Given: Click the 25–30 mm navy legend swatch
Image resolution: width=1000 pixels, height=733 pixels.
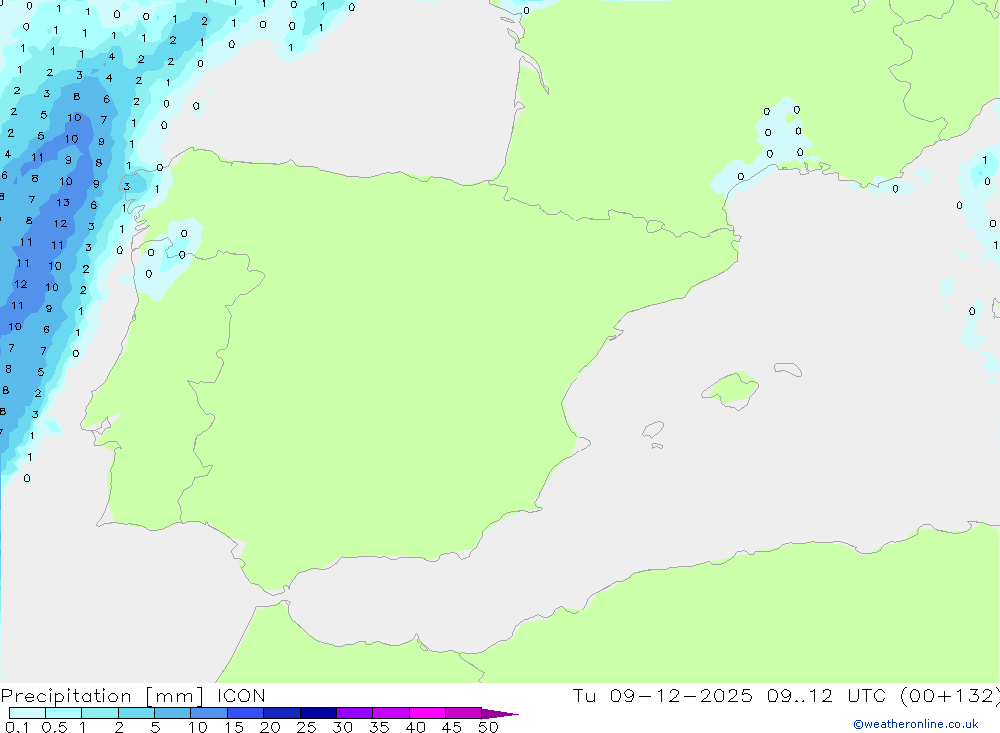Looking at the screenshot, I should (318, 713).
